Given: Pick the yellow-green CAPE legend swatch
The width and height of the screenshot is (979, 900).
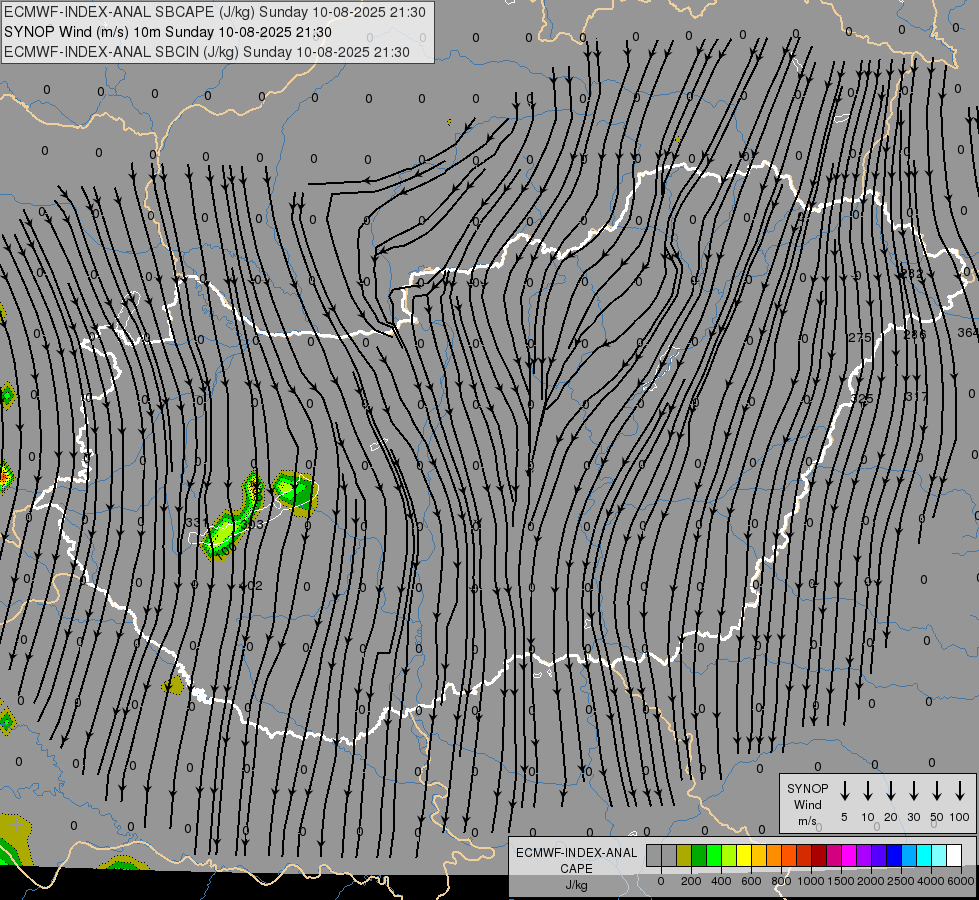Looking at the screenshot, I should (729, 855).
